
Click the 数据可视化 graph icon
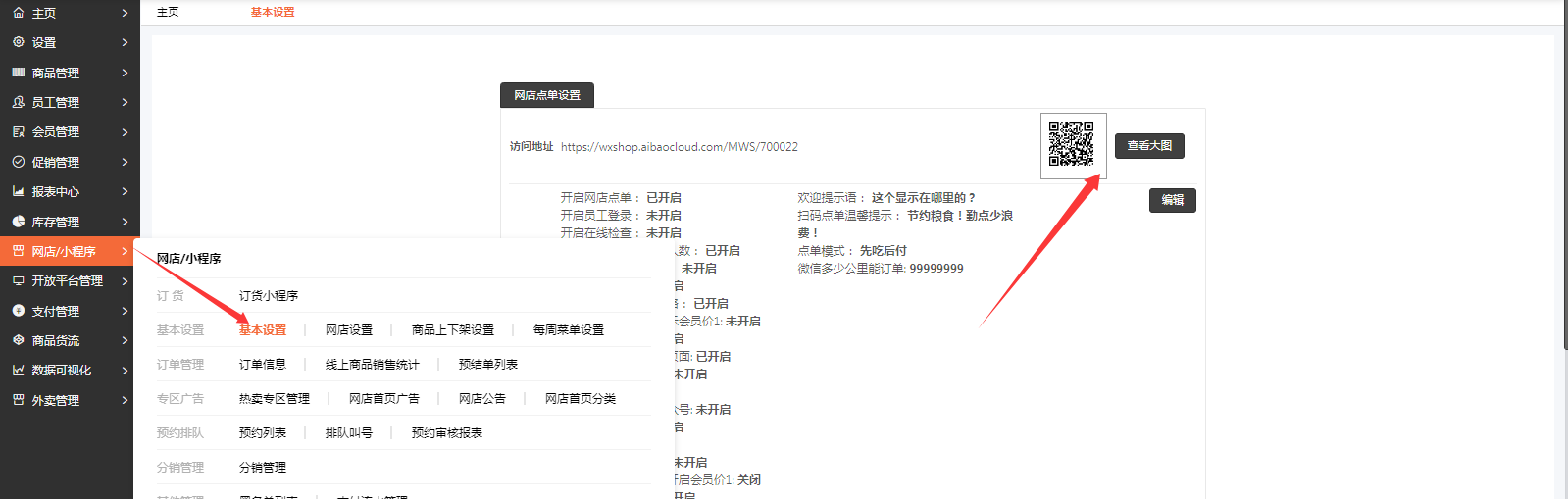(18, 371)
